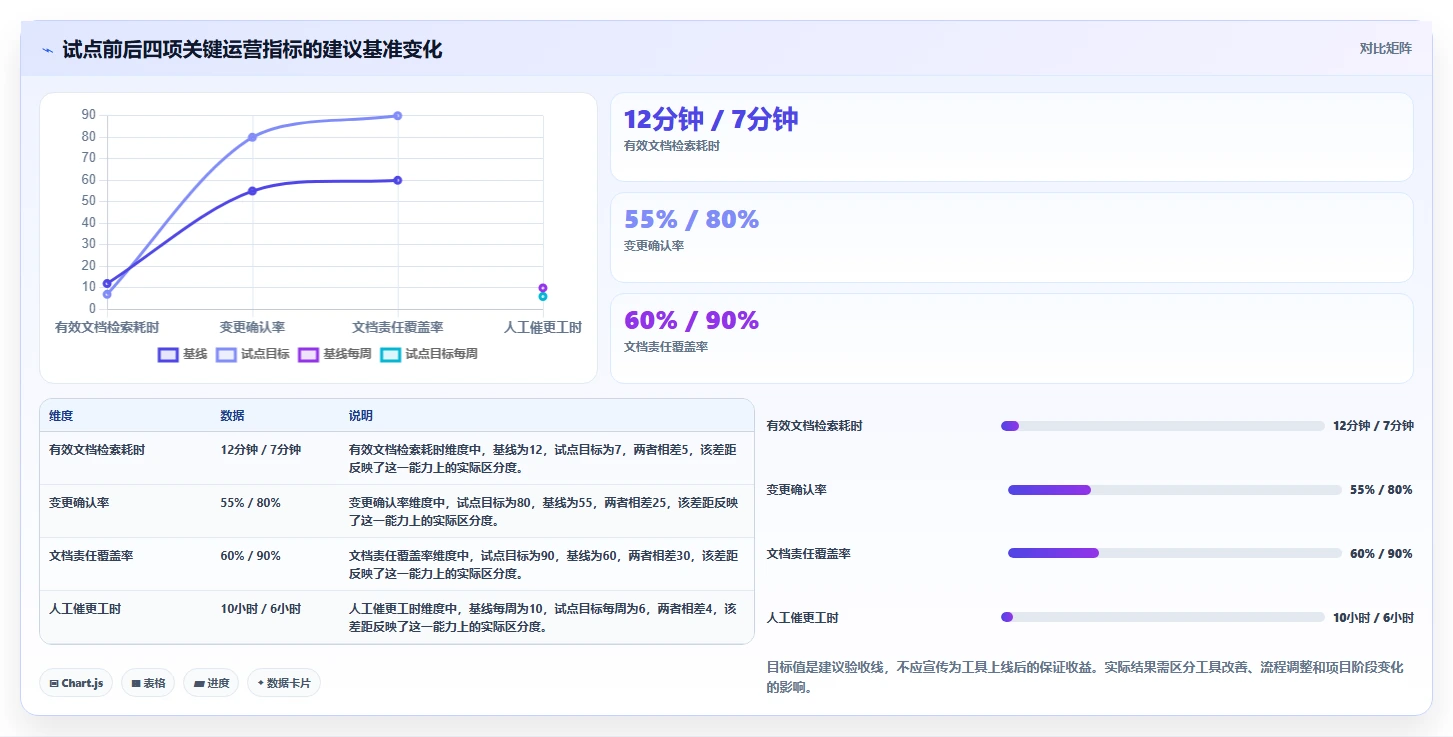This screenshot has height=737, width=1453.
Task: Click the 数据卡片 sparkle icon
Action: tap(260, 683)
